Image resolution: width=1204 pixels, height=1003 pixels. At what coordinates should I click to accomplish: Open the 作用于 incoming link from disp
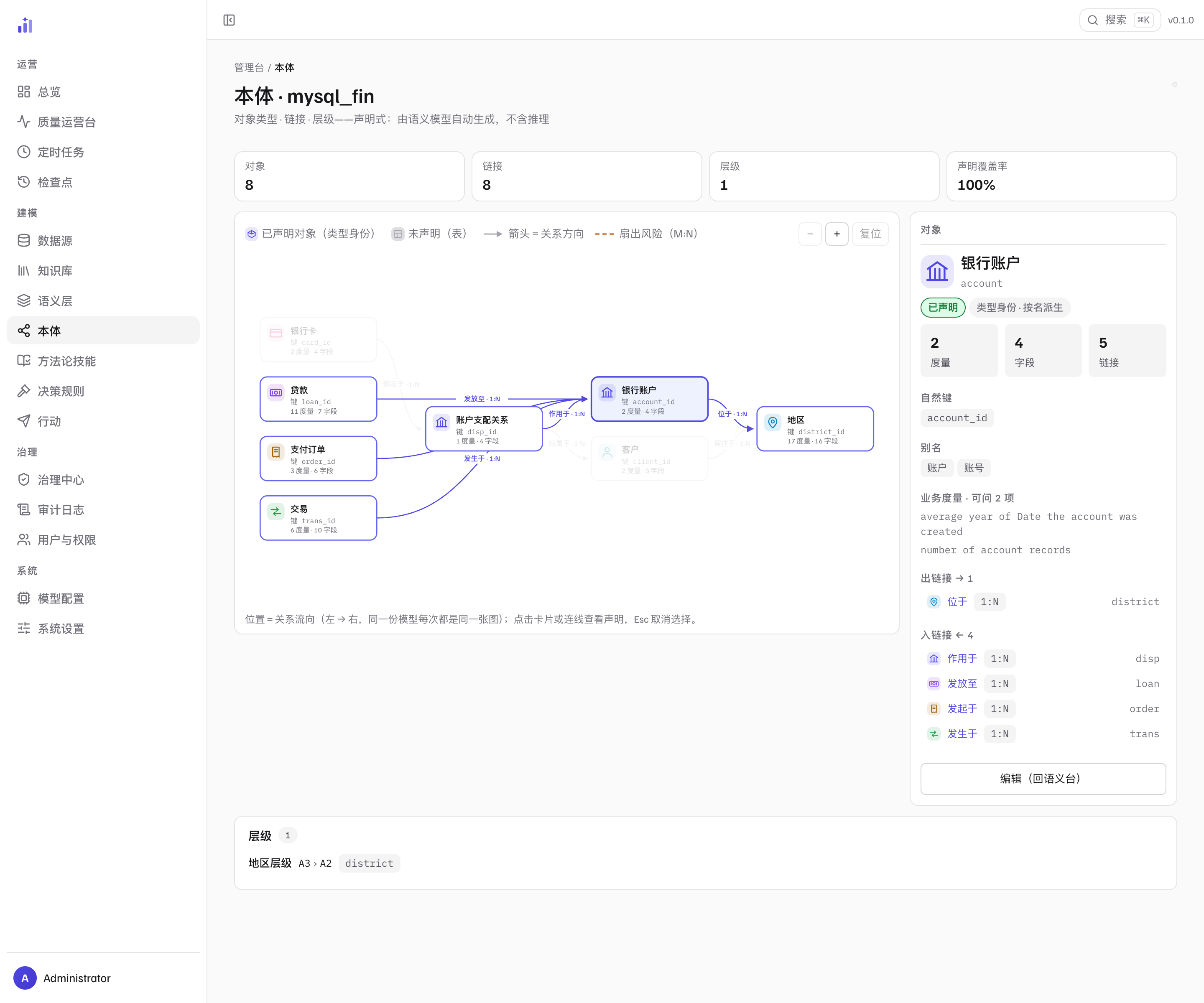1043,659
